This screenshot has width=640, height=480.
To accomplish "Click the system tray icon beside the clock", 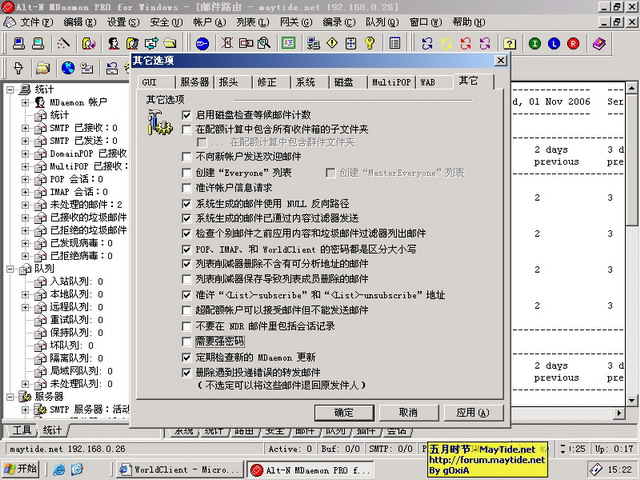I will pyautogui.click(x=596, y=470).
